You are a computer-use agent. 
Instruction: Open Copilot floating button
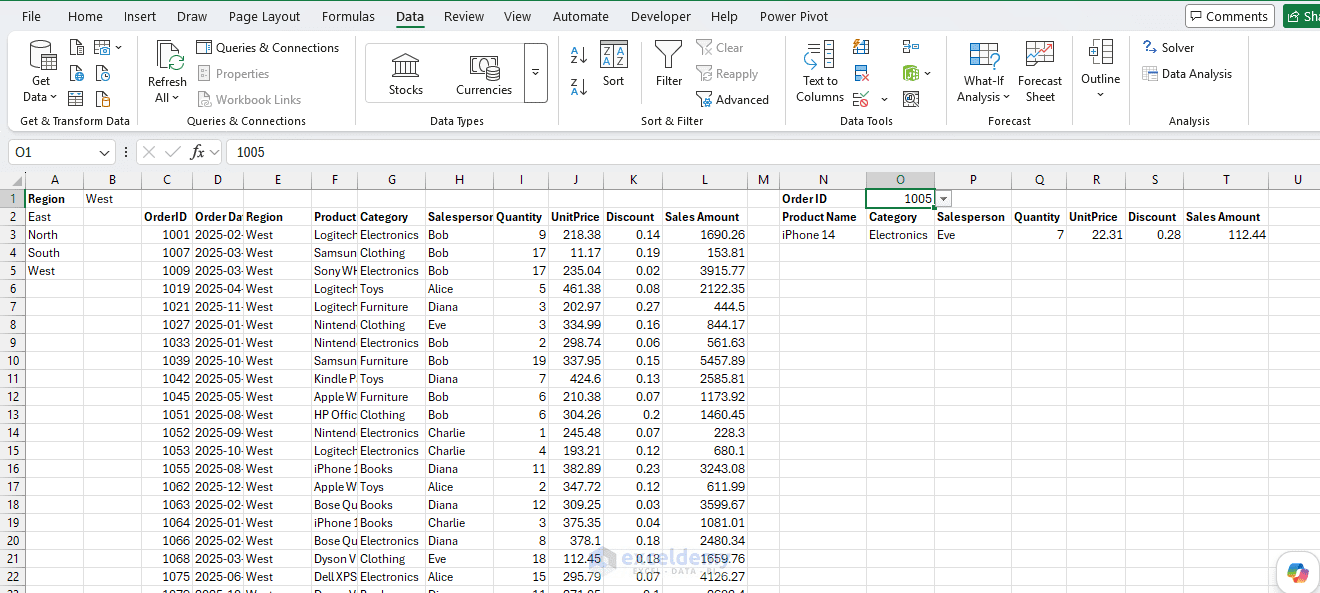(1297, 572)
